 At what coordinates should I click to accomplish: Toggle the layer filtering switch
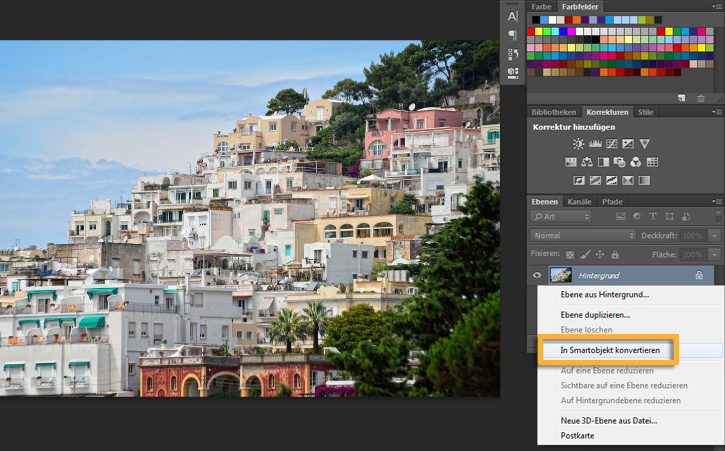coord(718,216)
